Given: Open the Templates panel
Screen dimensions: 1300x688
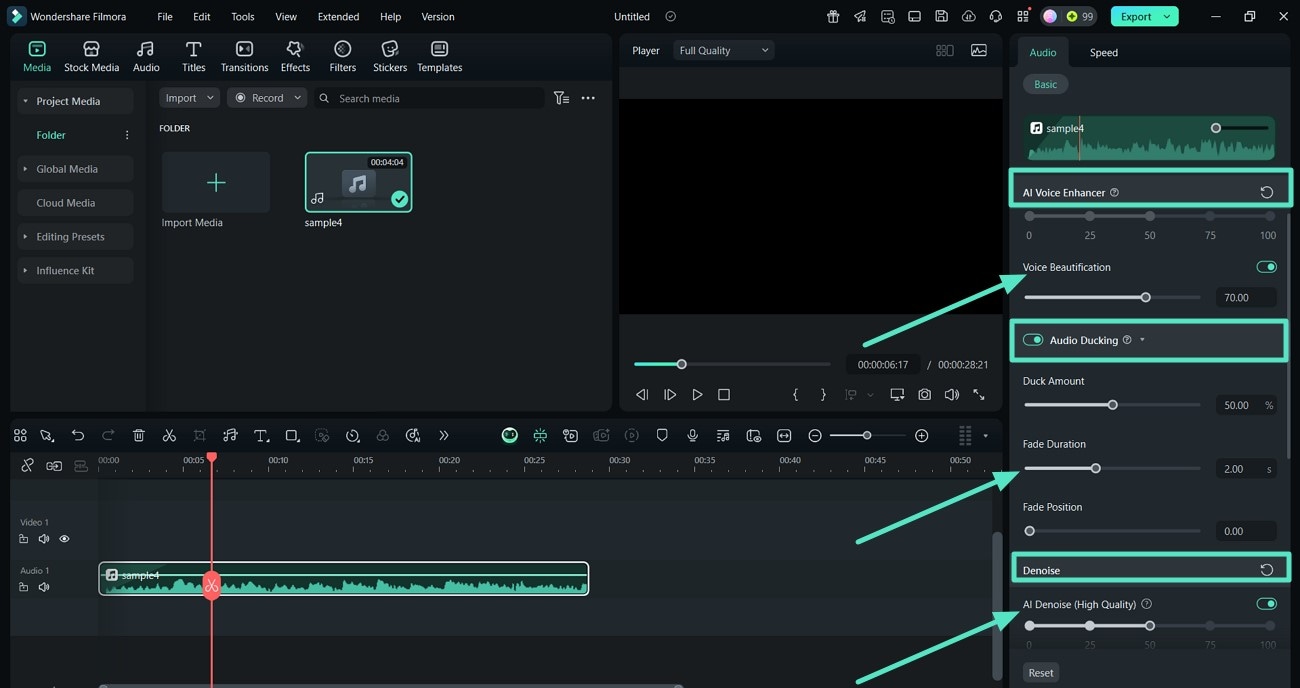Looking at the screenshot, I should pyautogui.click(x=439, y=57).
